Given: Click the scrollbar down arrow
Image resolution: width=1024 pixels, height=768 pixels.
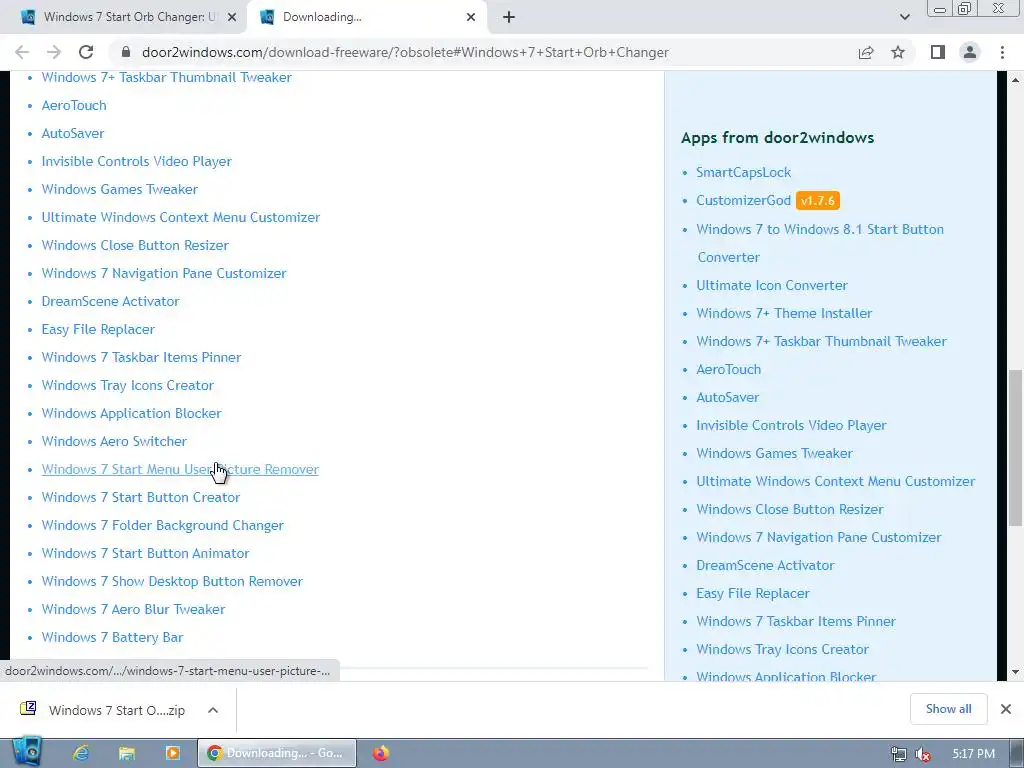Looking at the screenshot, I should click(1015, 672).
